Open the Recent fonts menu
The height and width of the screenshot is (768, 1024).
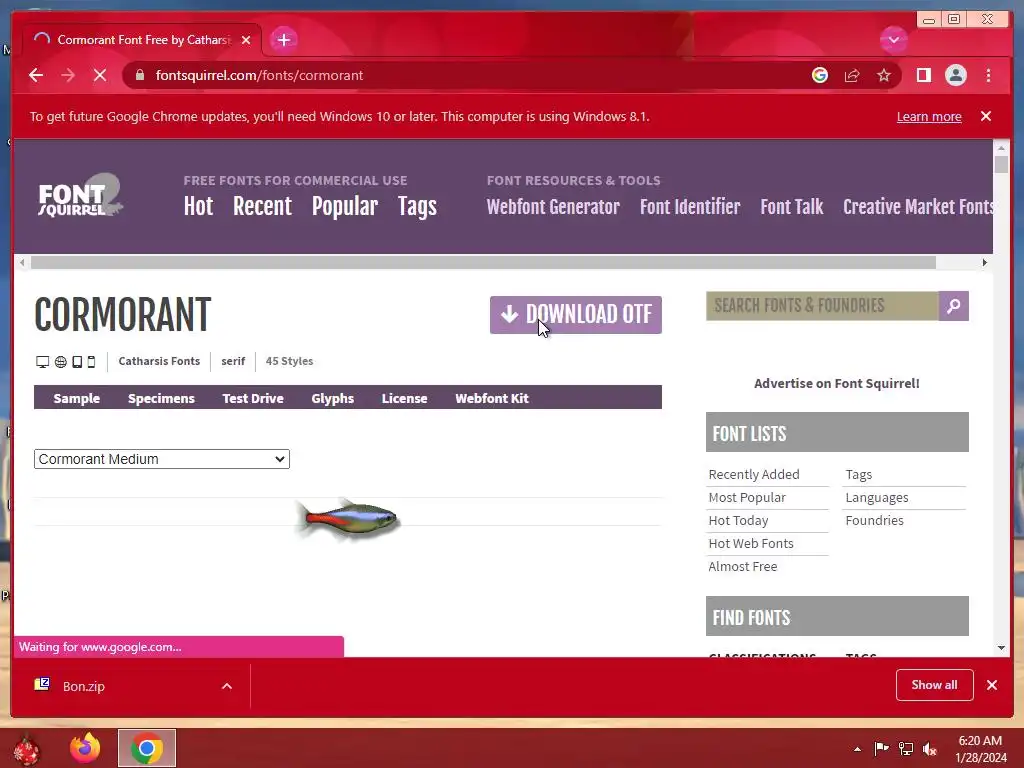click(x=262, y=206)
